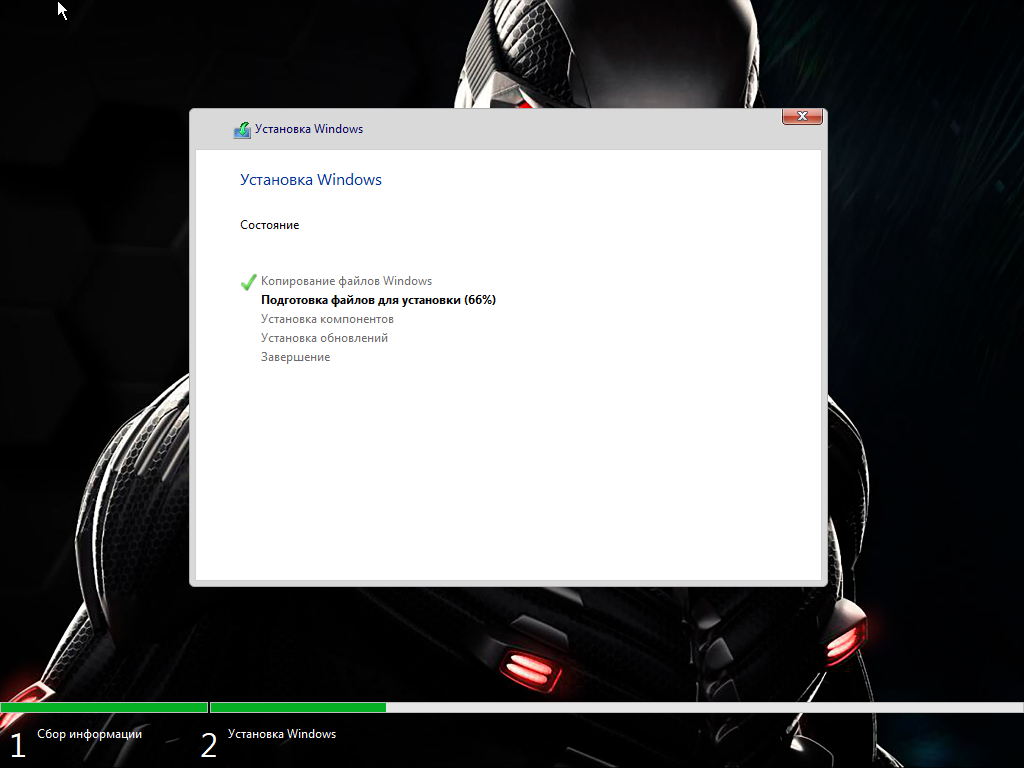This screenshot has width=1024, height=768.
Task: Click the 'Завершение' step
Action: (295, 357)
